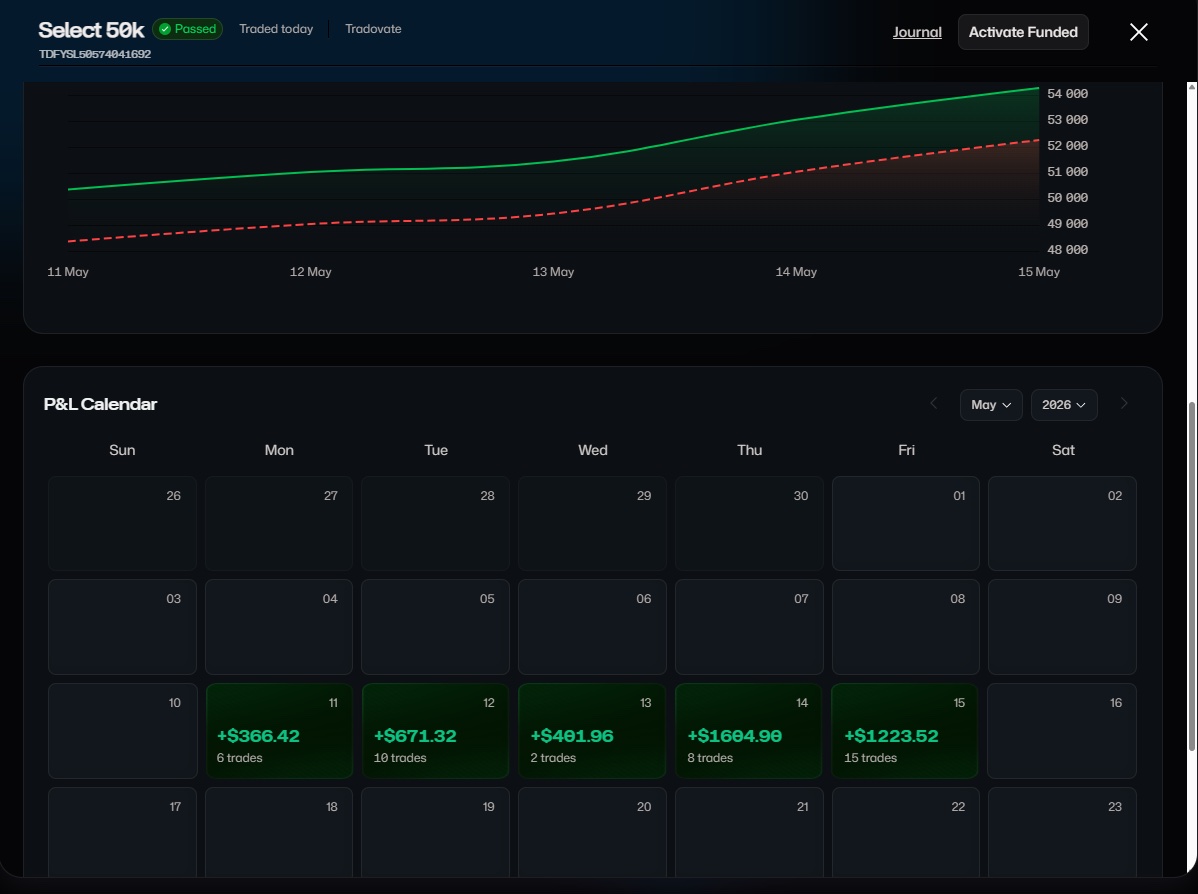The width and height of the screenshot is (1198, 894).
Task: Click the '15 trades' text on May 15
Action: [x=870, y=758]
